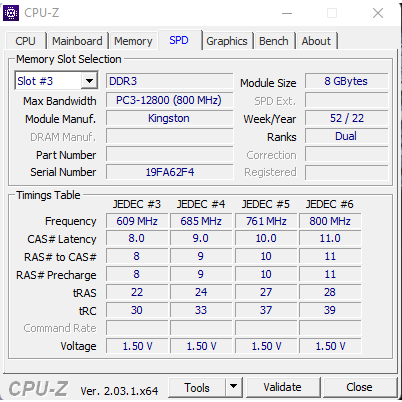
Task: Click the JEDEC #5 column header
Action: [x=266, y=204]
